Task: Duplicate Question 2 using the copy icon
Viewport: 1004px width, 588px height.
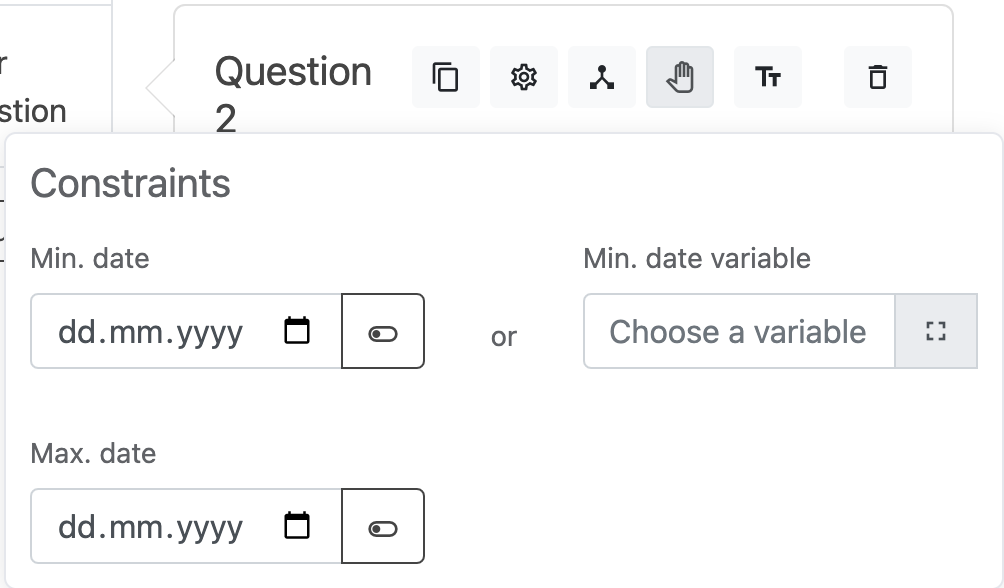Action: (445, 77)
